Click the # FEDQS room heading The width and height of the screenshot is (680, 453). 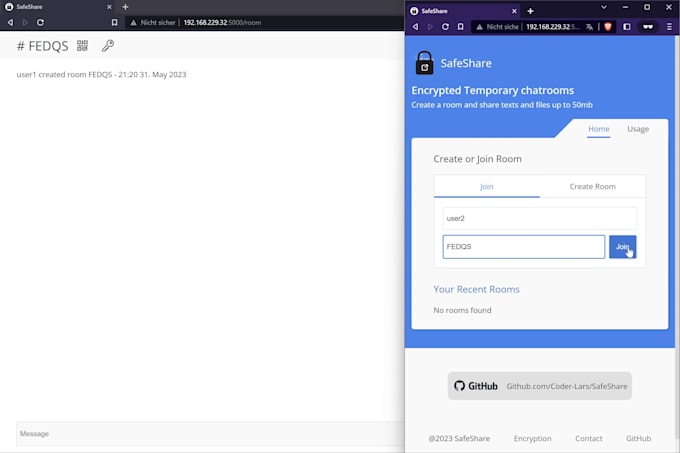click(x=42, y=46)
